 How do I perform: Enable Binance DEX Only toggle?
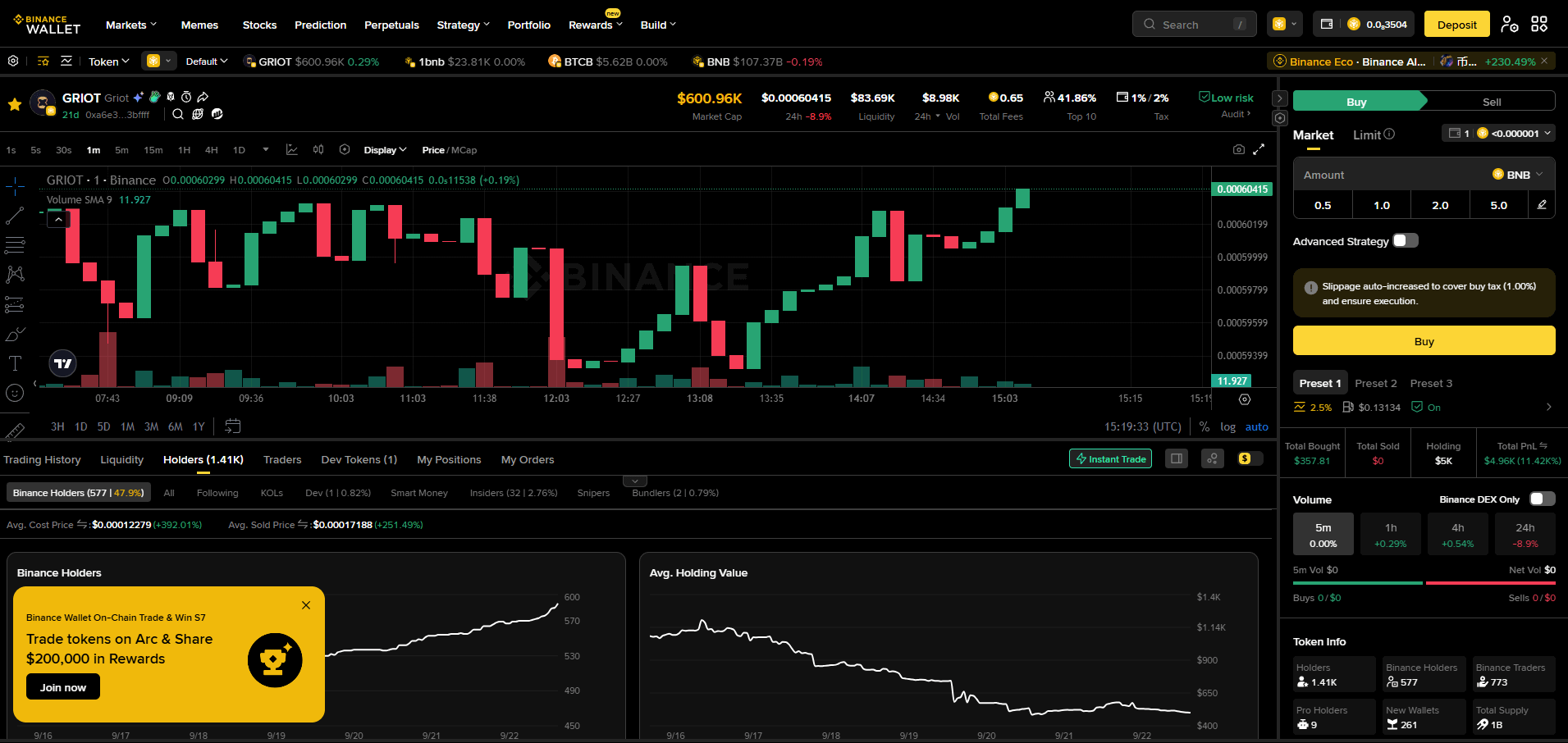(1543, 499)
